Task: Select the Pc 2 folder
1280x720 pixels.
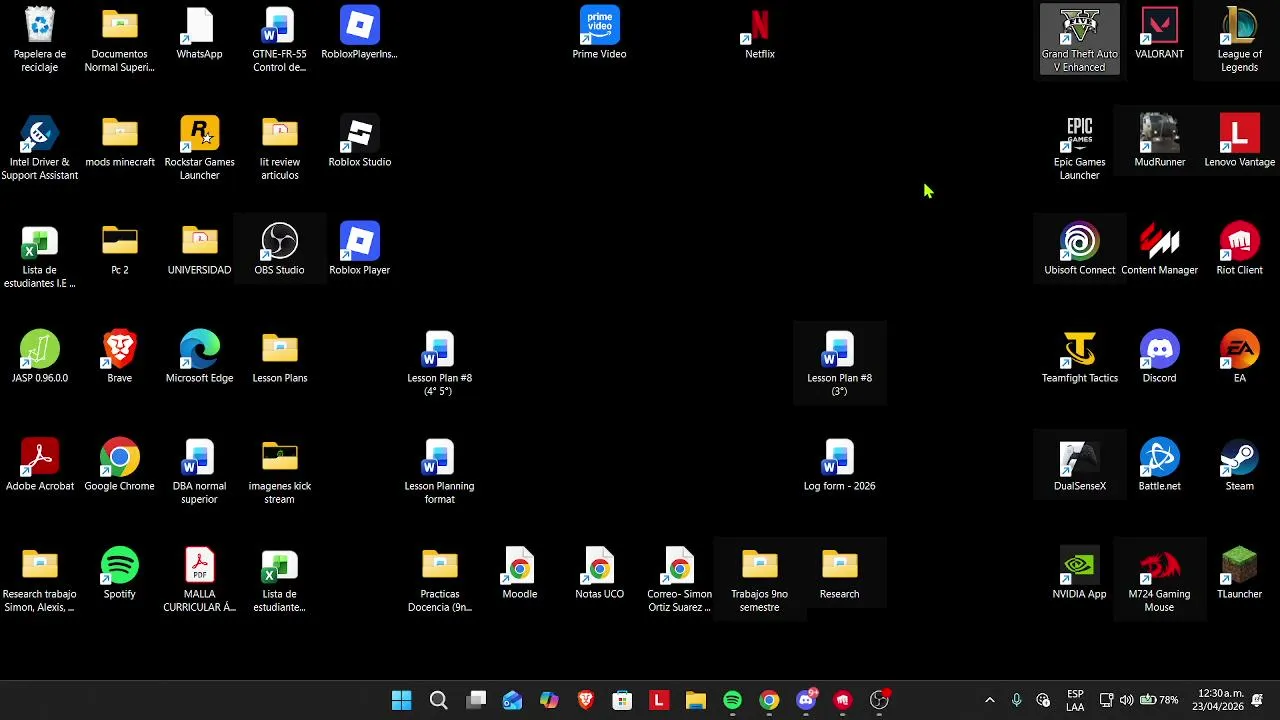Action: tap(120, 250)
